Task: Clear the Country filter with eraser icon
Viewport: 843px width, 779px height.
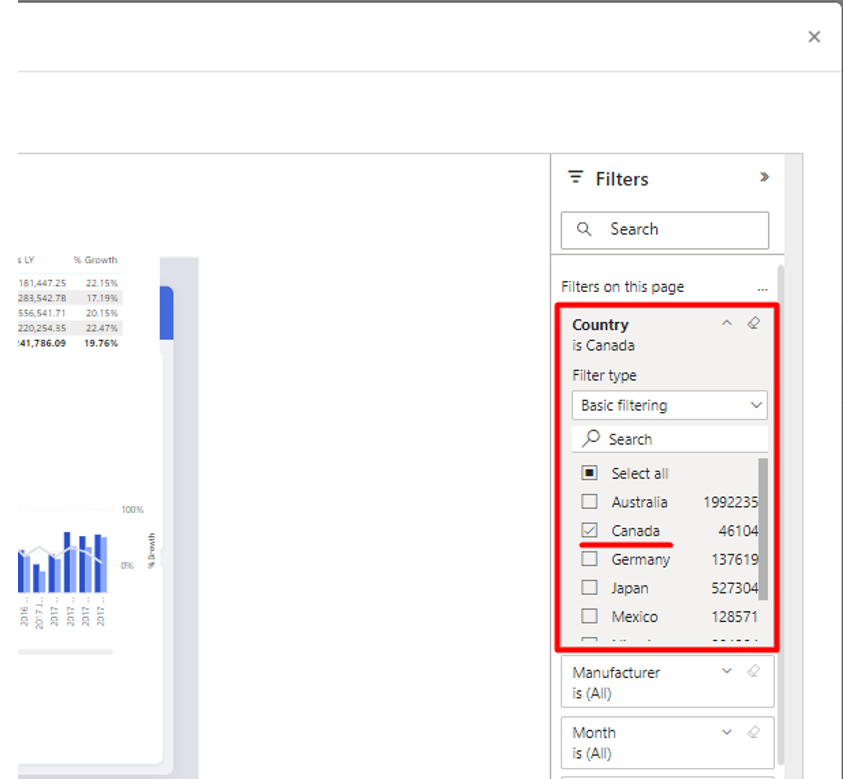Action: [754, 324]
